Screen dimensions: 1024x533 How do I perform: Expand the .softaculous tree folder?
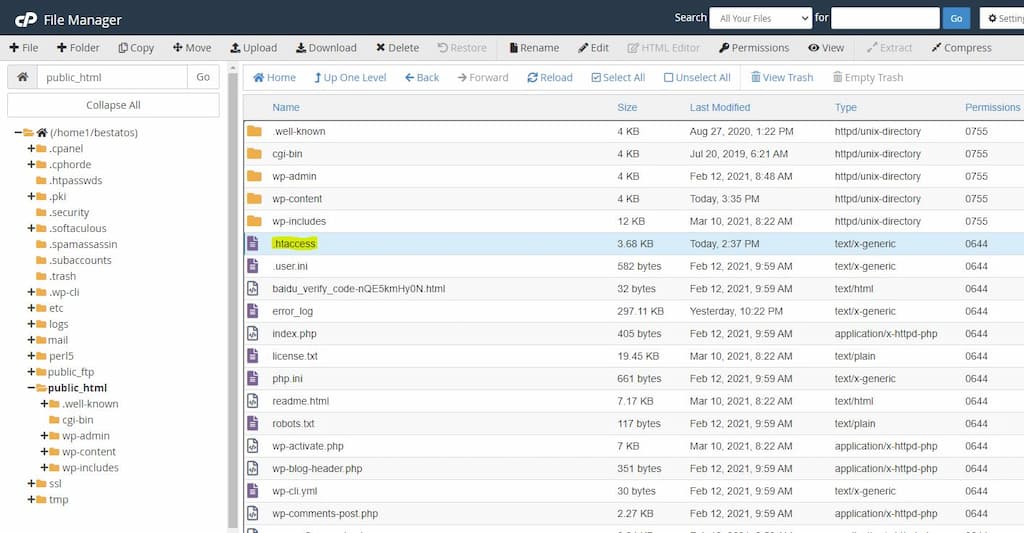click(x=31, y=228)
